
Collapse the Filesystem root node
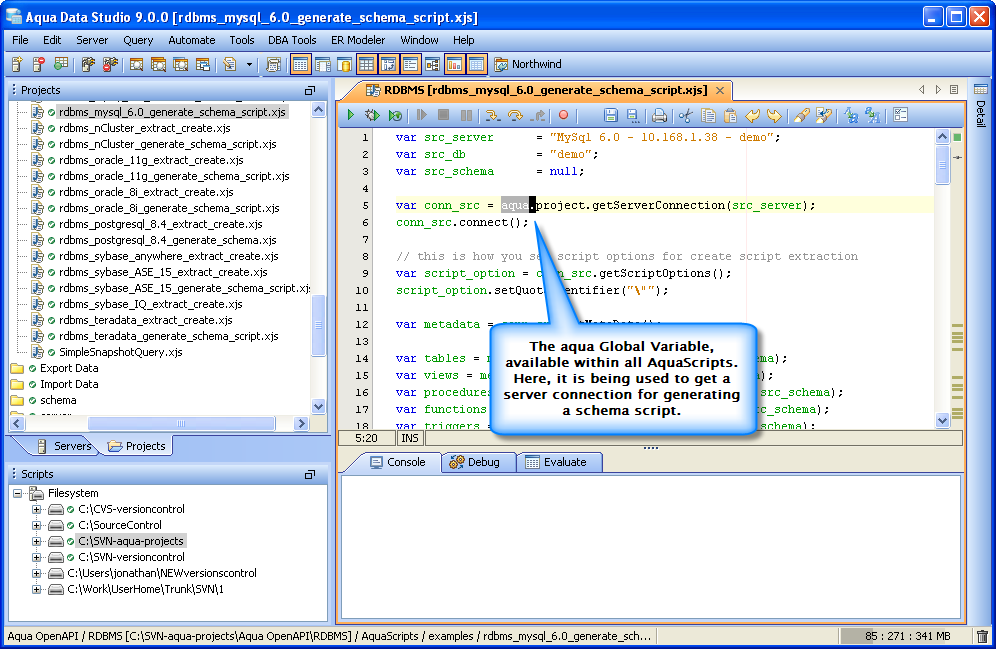(x=19, y=493)
